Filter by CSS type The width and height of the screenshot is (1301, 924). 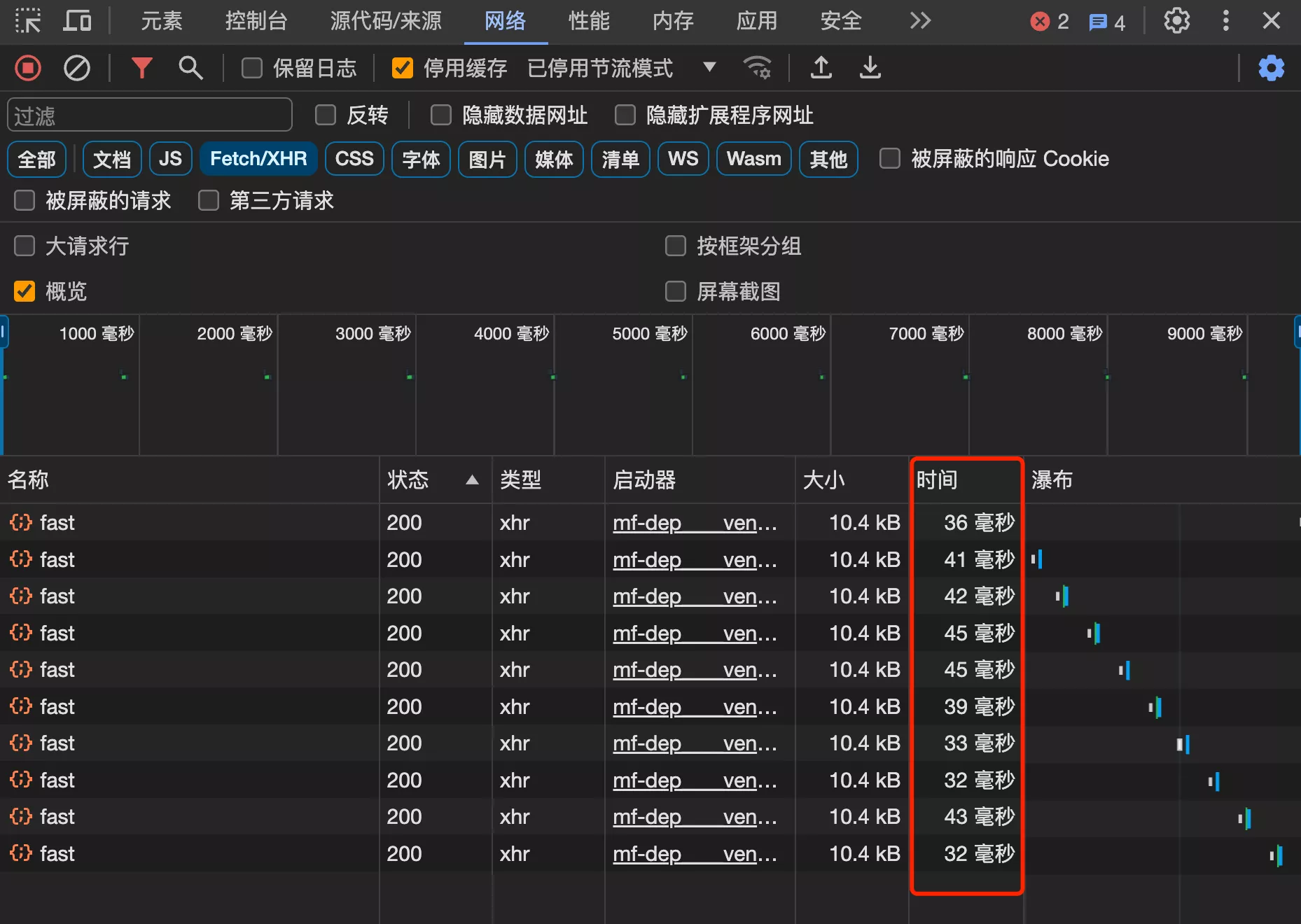point(354,159)
